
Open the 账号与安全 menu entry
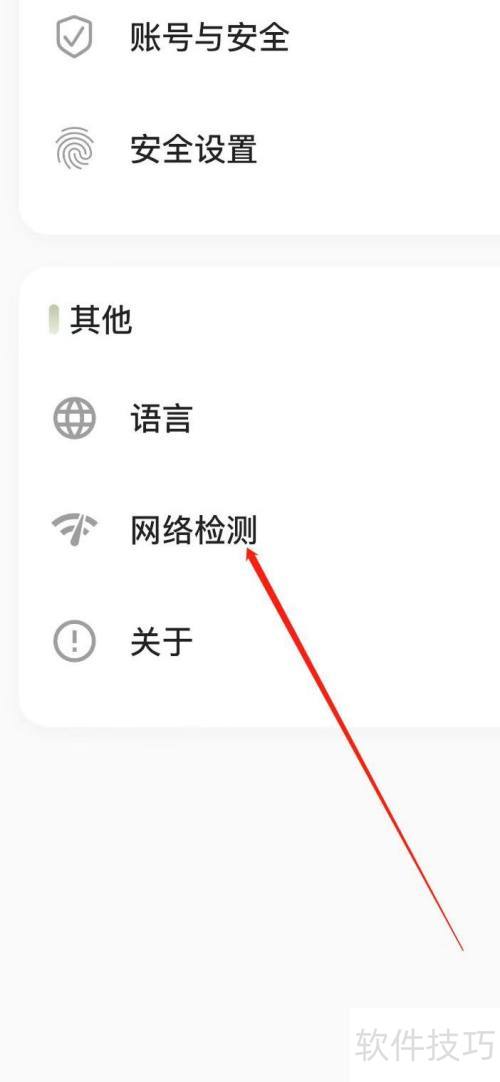pyautogui.click(x=259, y=37)
